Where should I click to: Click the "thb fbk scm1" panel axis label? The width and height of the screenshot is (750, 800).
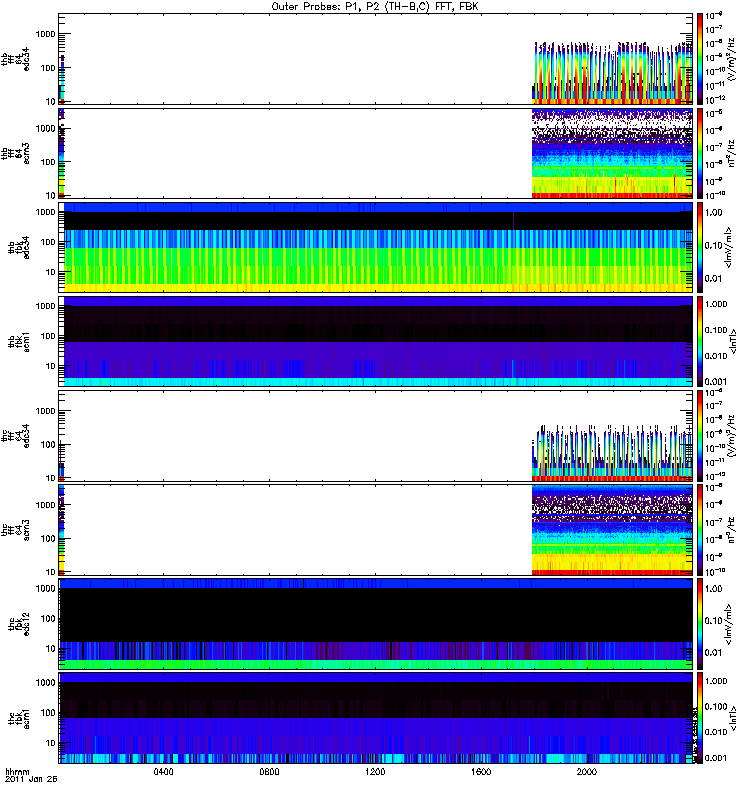tap(19, 341)
